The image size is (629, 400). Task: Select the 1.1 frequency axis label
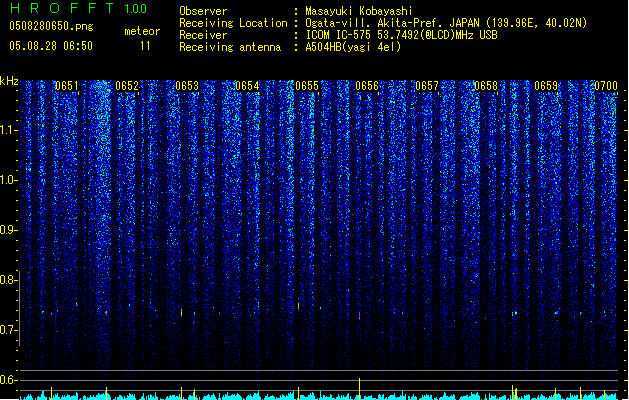(9, 130)
